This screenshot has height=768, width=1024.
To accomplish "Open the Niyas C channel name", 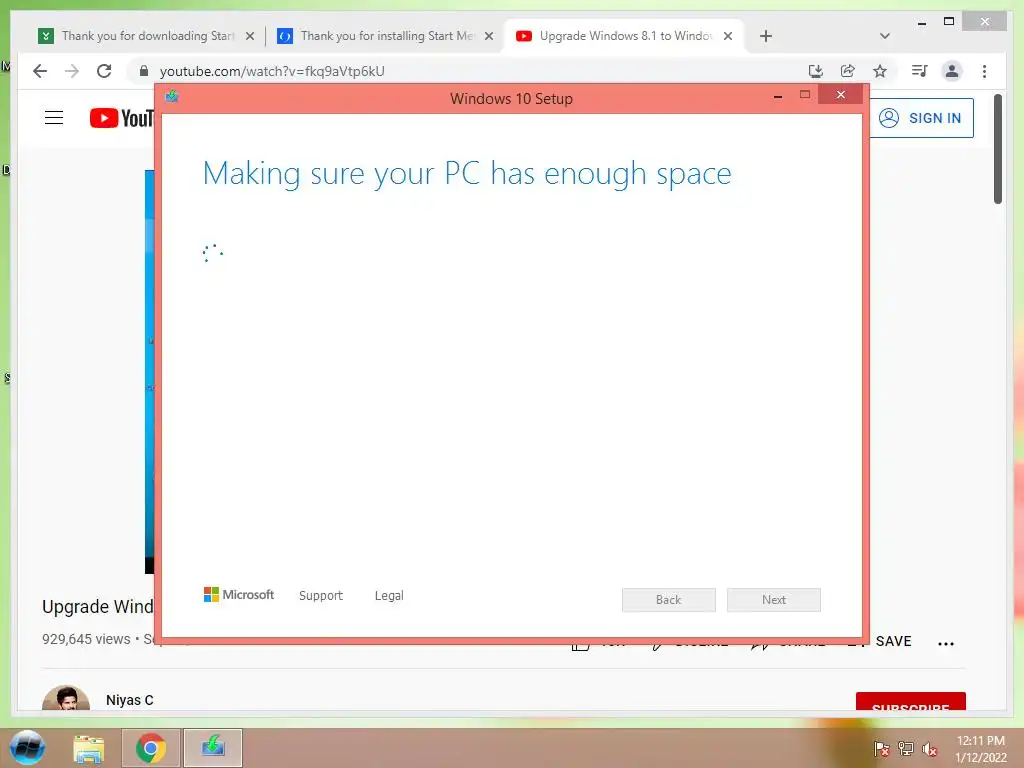I will [129, 700].
